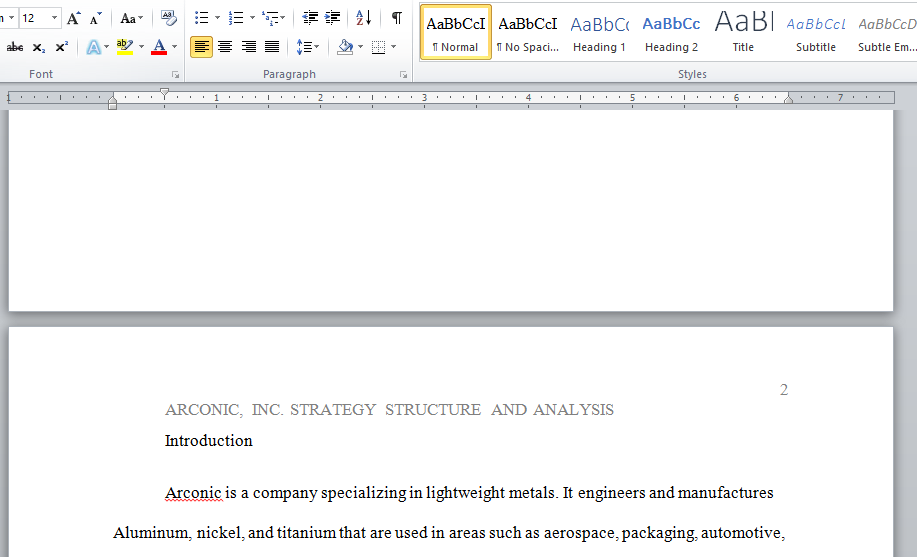Screen dimensions: 917x557
Task: Click the Sort A-Z icon
Action: [x=364, y=18]
